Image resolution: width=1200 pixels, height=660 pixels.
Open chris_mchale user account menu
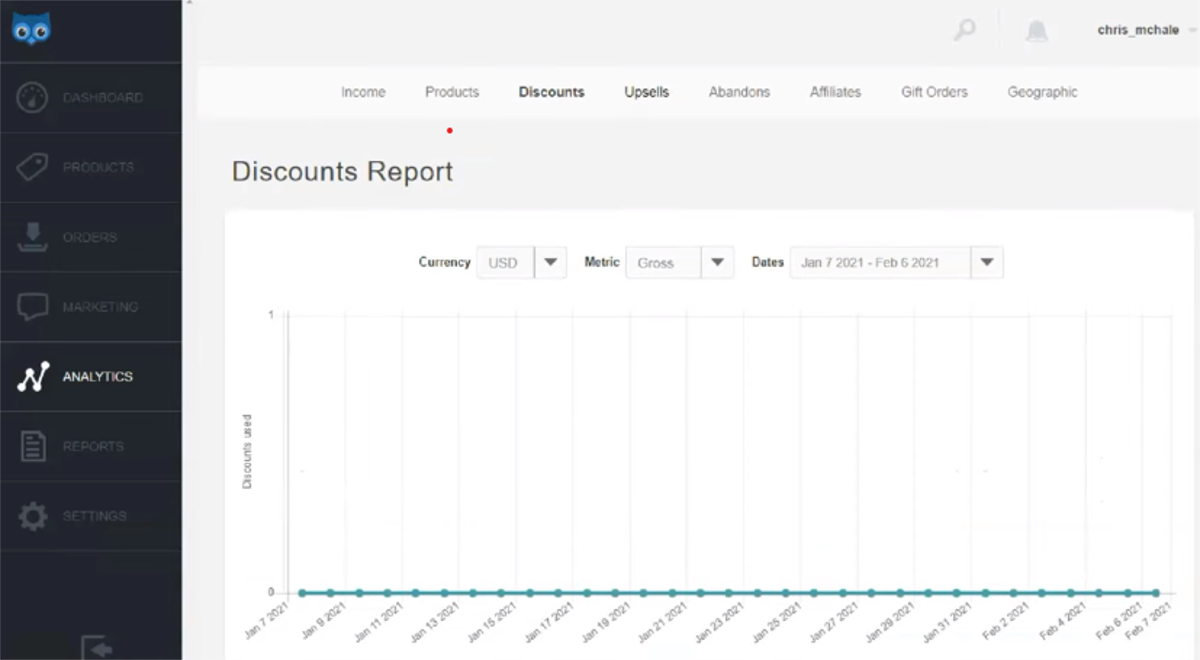click(x=1146, y=31)
